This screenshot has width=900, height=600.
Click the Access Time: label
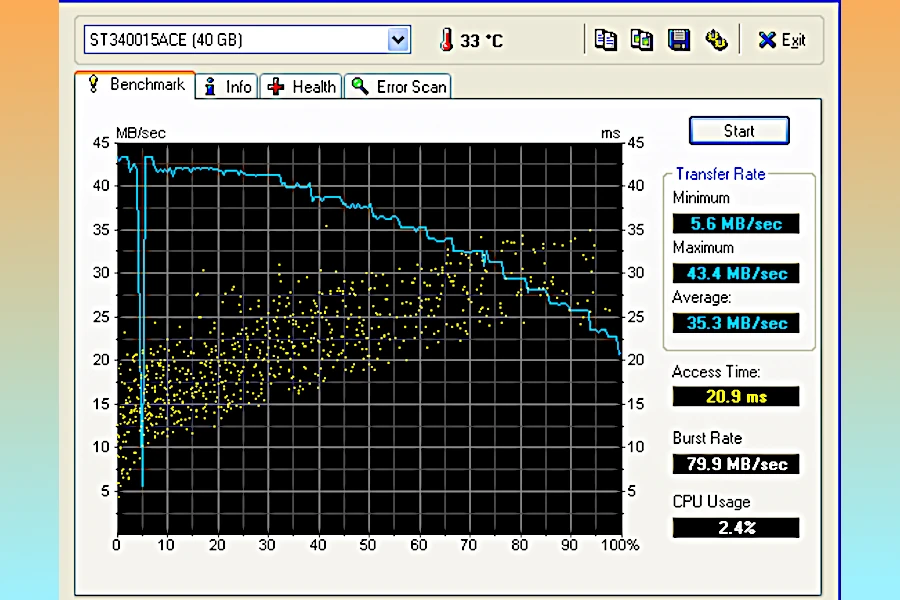(716, 372)
